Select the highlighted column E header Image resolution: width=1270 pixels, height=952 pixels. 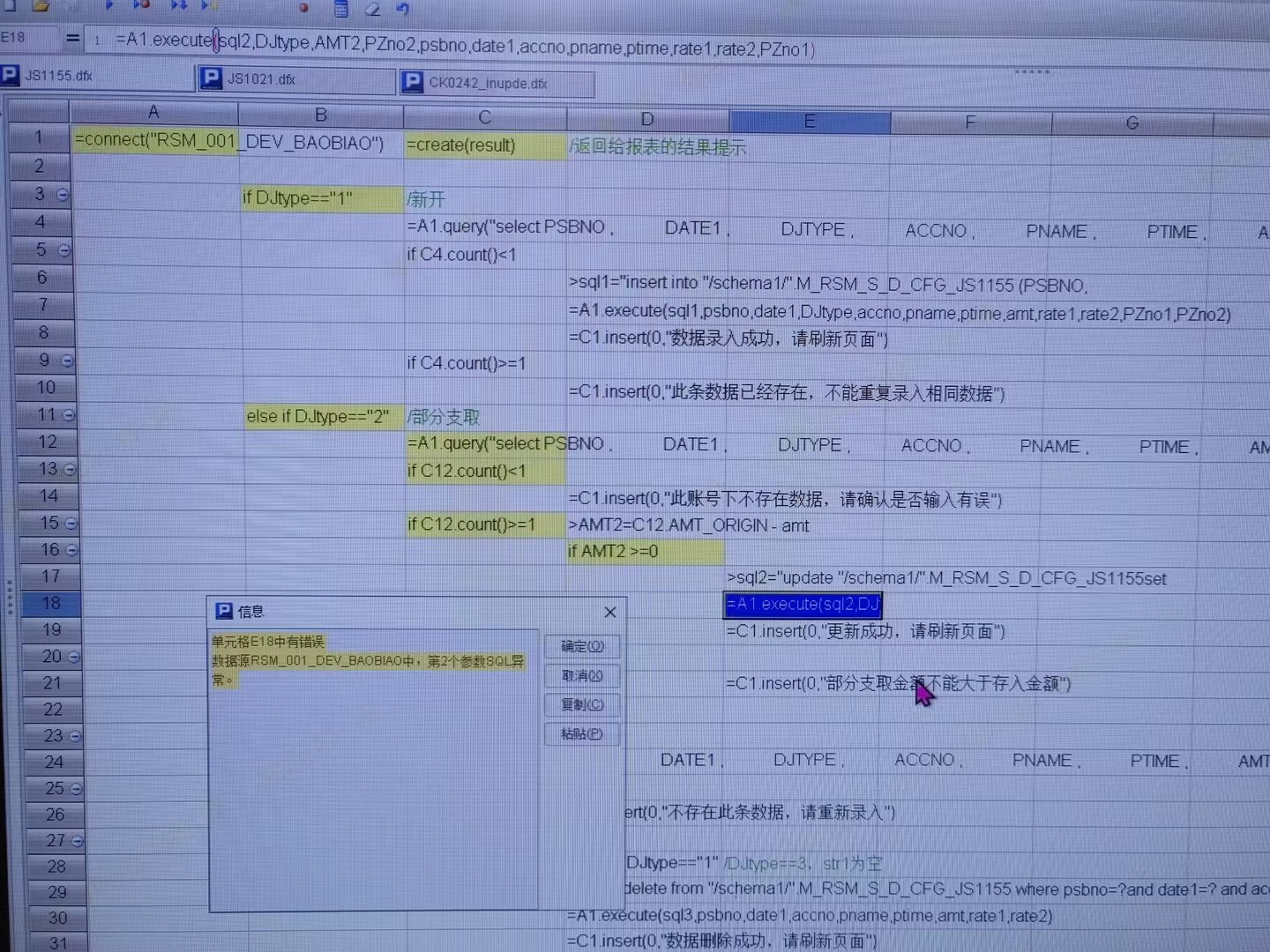810,122
